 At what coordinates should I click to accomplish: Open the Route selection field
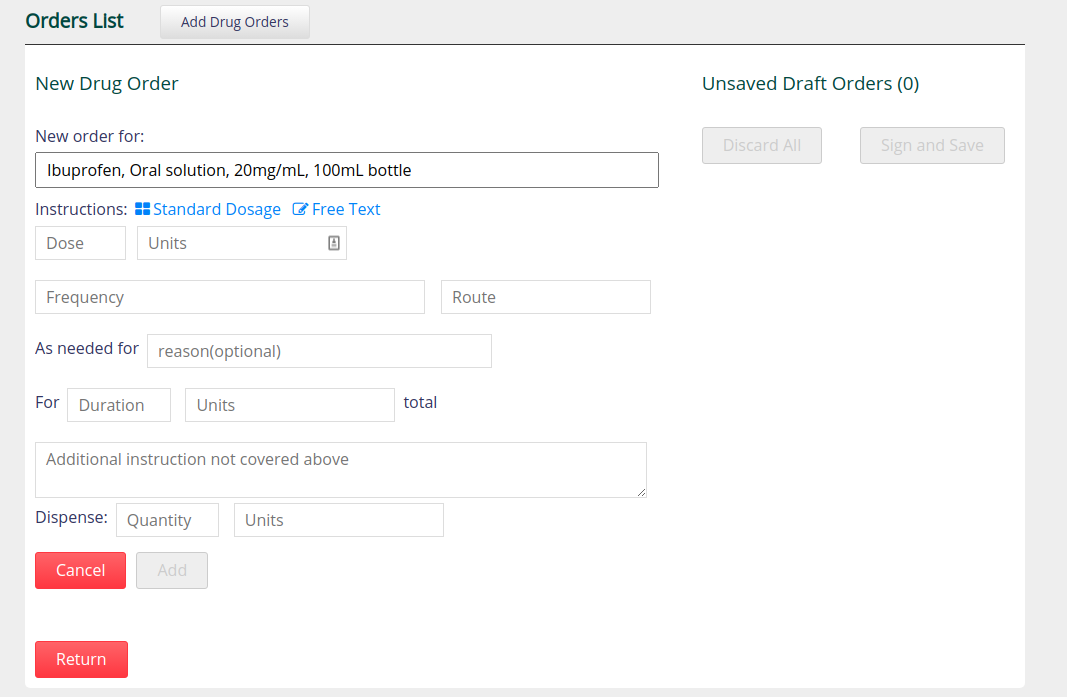546,297
